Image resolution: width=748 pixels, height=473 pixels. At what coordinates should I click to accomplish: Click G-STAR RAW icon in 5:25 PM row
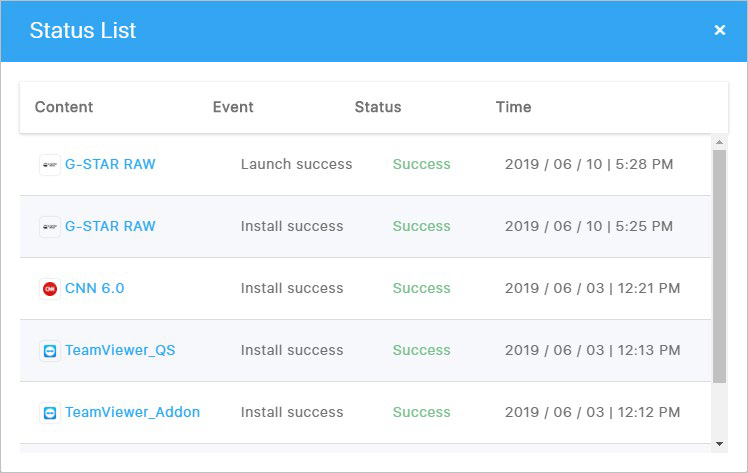[x=50, y=227]
